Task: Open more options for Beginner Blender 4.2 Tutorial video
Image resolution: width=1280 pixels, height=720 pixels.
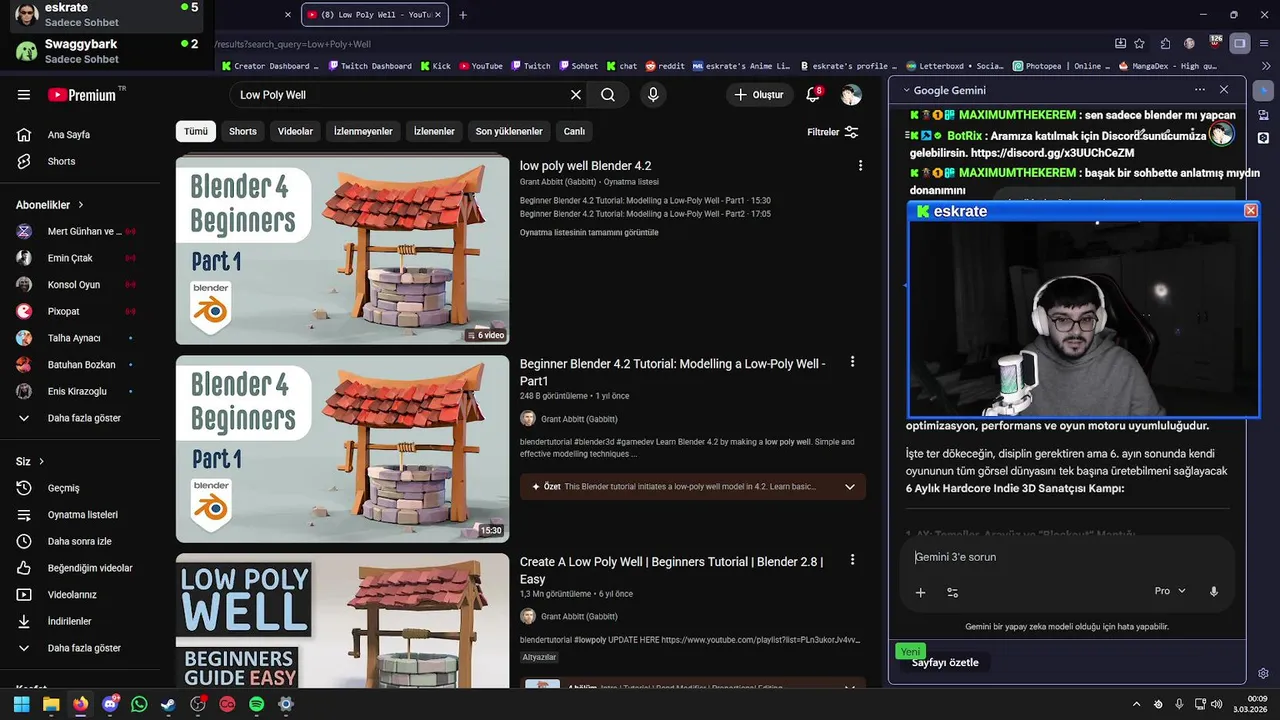Action: pyautogui.click(x=852, y=362)
